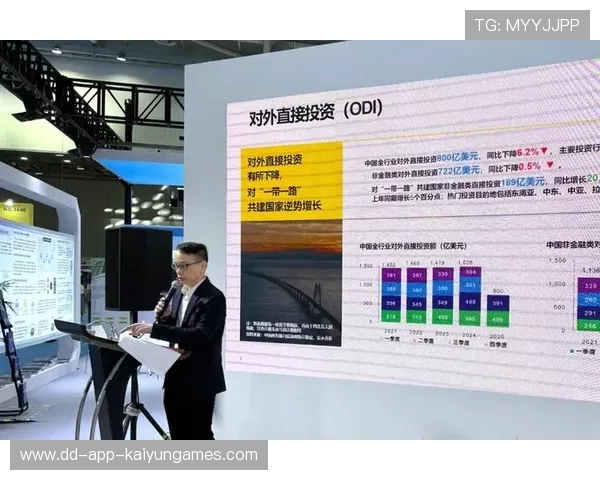600x480 pixels.
Task: Click the '2022' year label under the bar chart
Action: coord(416,332)
